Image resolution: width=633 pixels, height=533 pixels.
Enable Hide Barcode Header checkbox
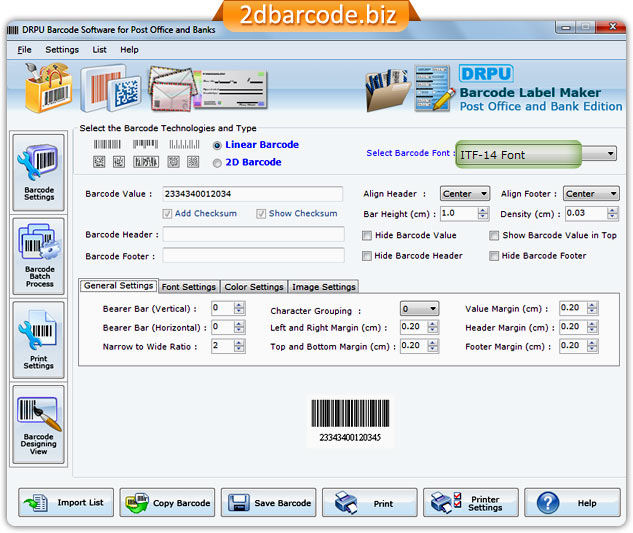(x=367, y=256)
